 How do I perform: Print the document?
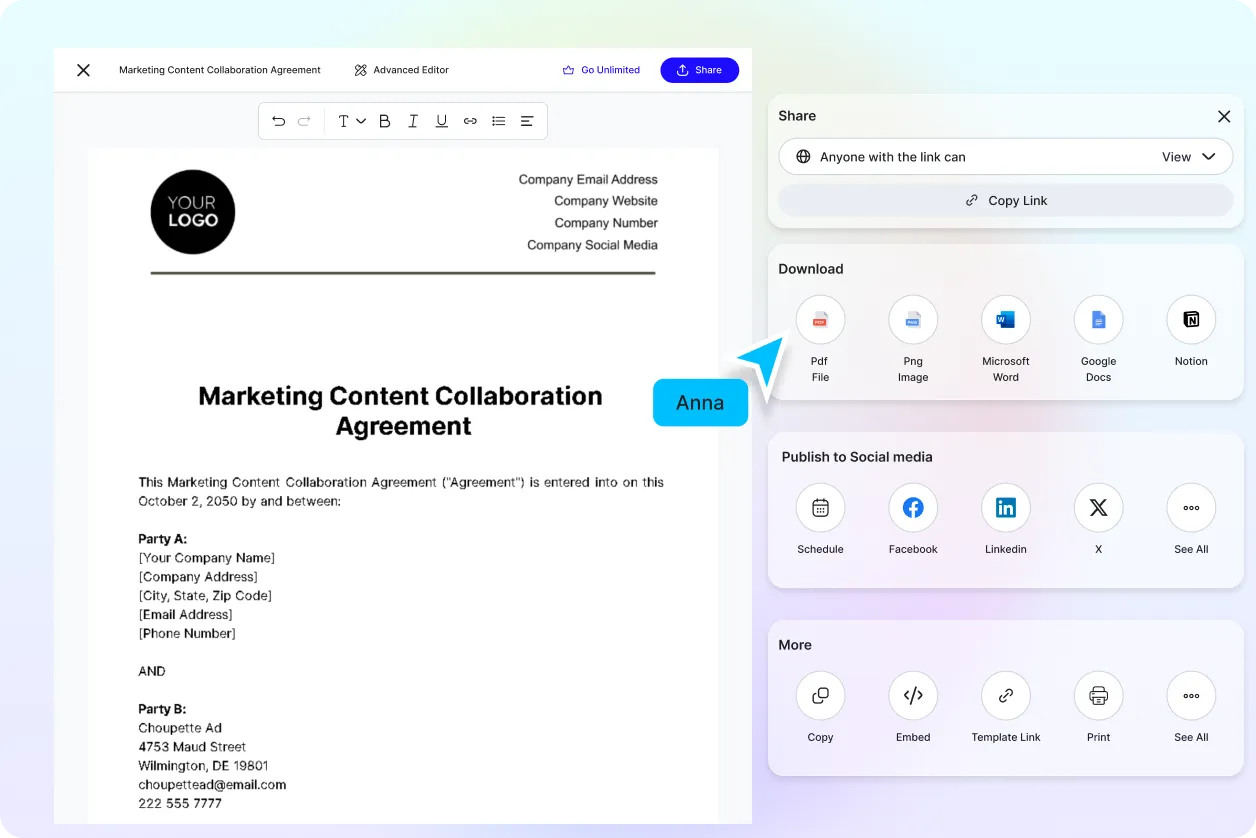point(1098,696)
